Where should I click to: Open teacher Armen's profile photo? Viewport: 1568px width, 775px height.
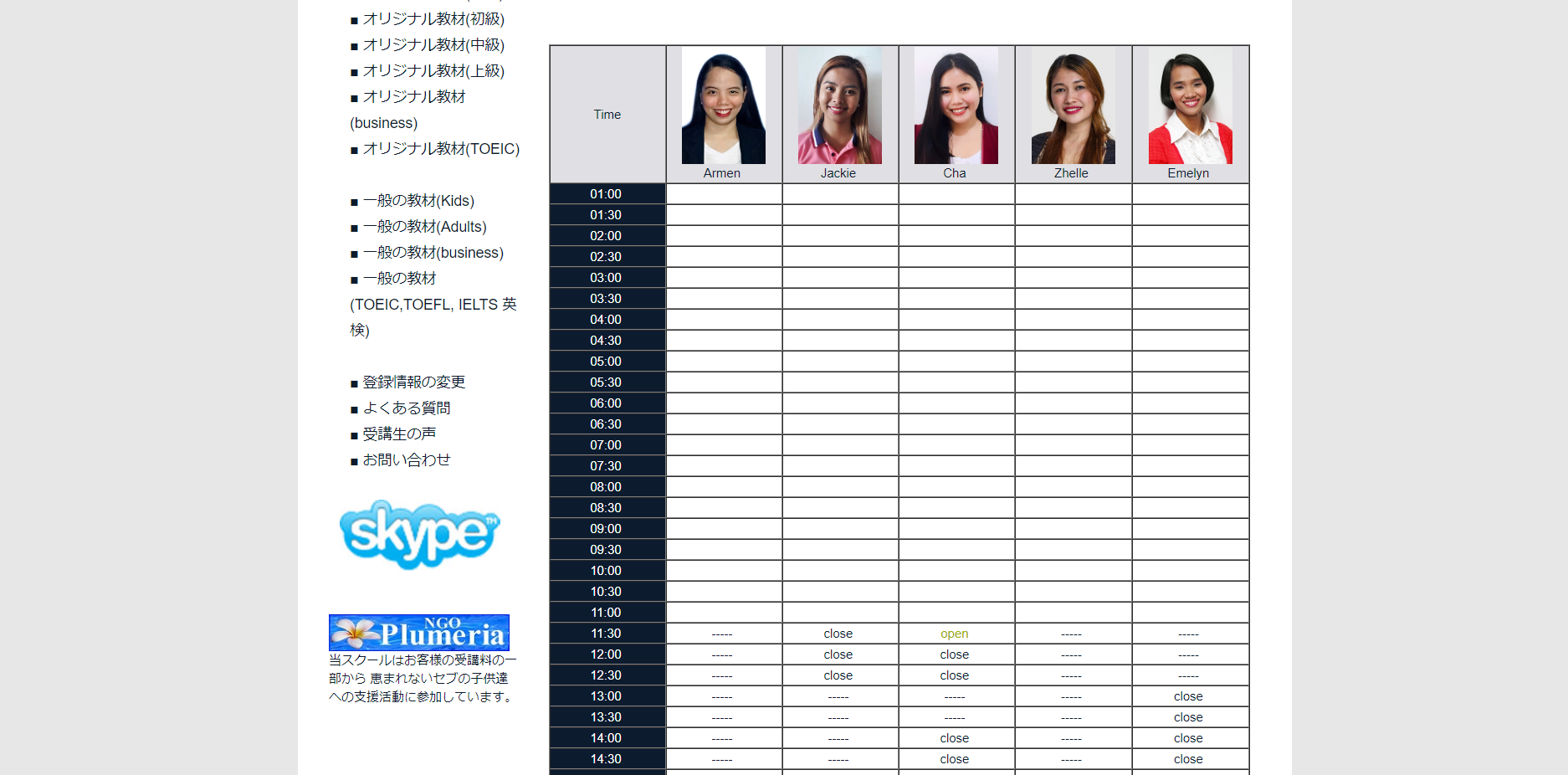[x=723, y=105]
